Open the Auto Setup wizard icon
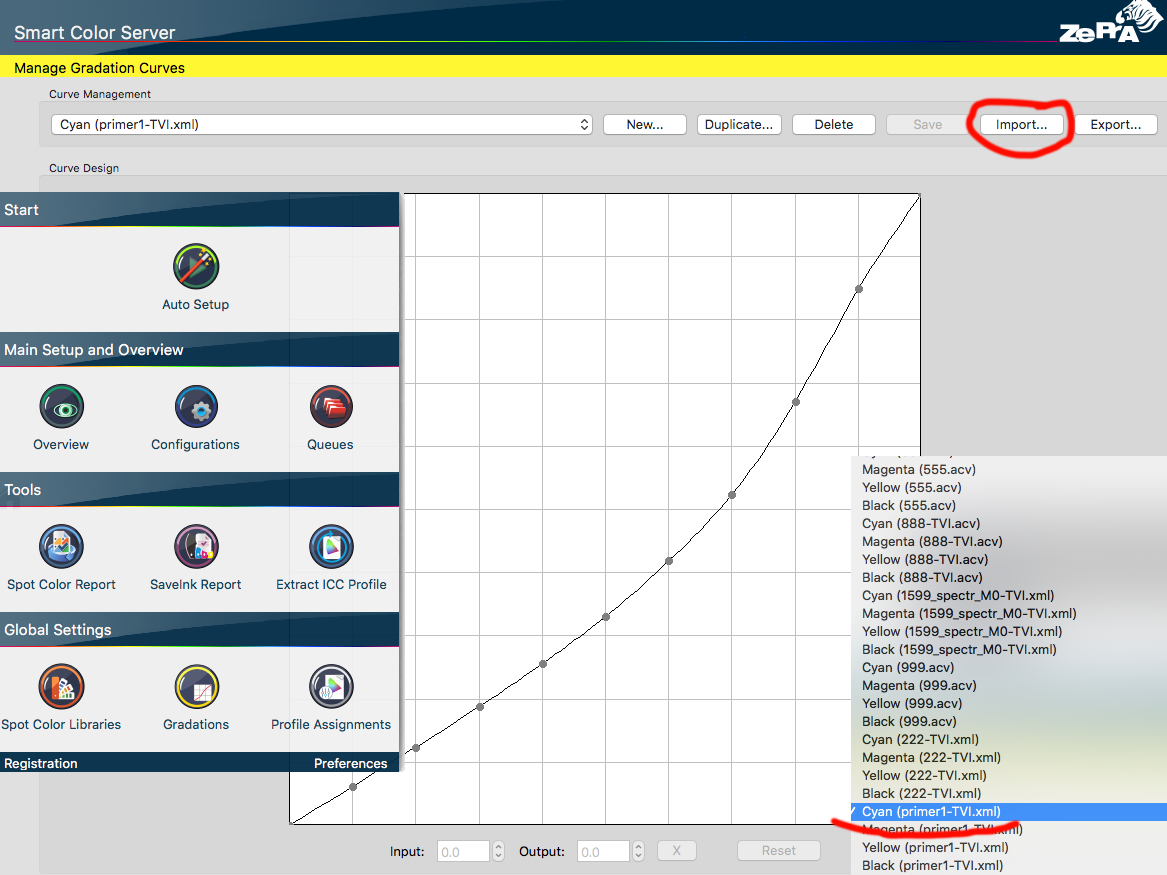Viewport: 1167px width, 875px height. [196, 266]
